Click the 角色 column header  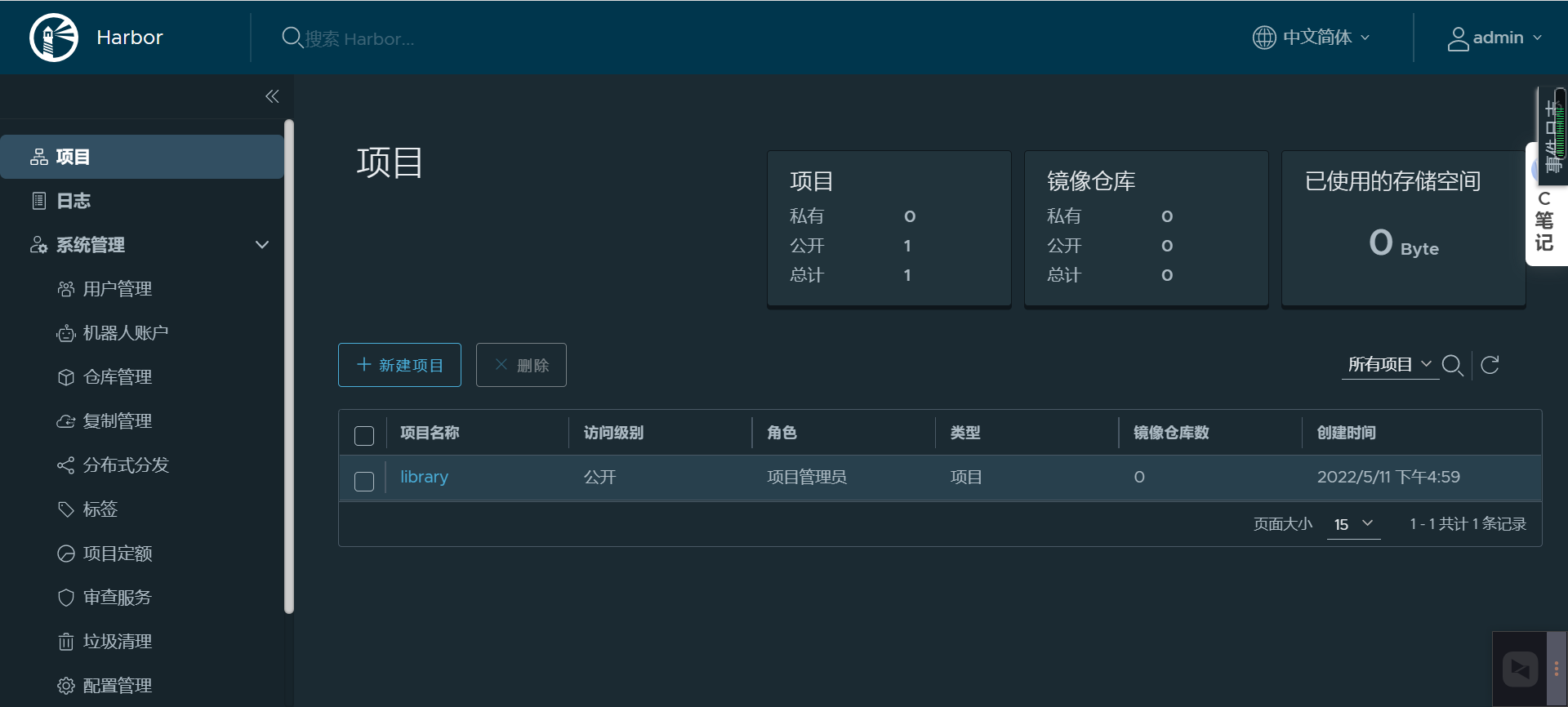pyautogui.click(x=782, y=433)
